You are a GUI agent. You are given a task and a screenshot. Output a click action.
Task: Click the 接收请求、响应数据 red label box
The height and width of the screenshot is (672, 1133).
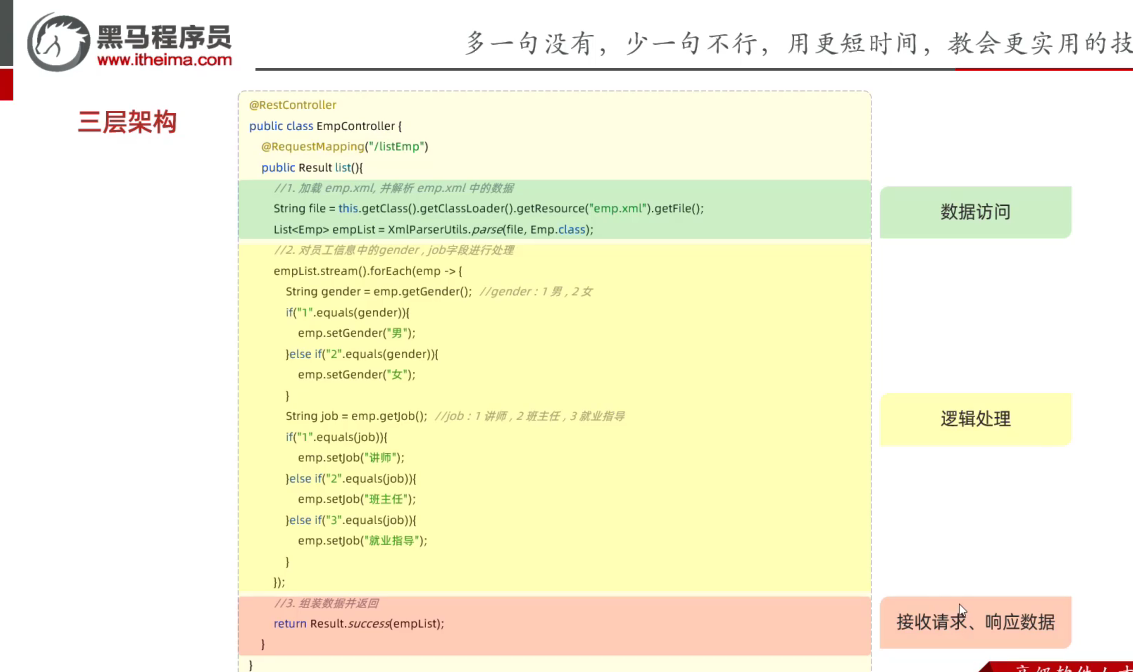click(975, 622)
